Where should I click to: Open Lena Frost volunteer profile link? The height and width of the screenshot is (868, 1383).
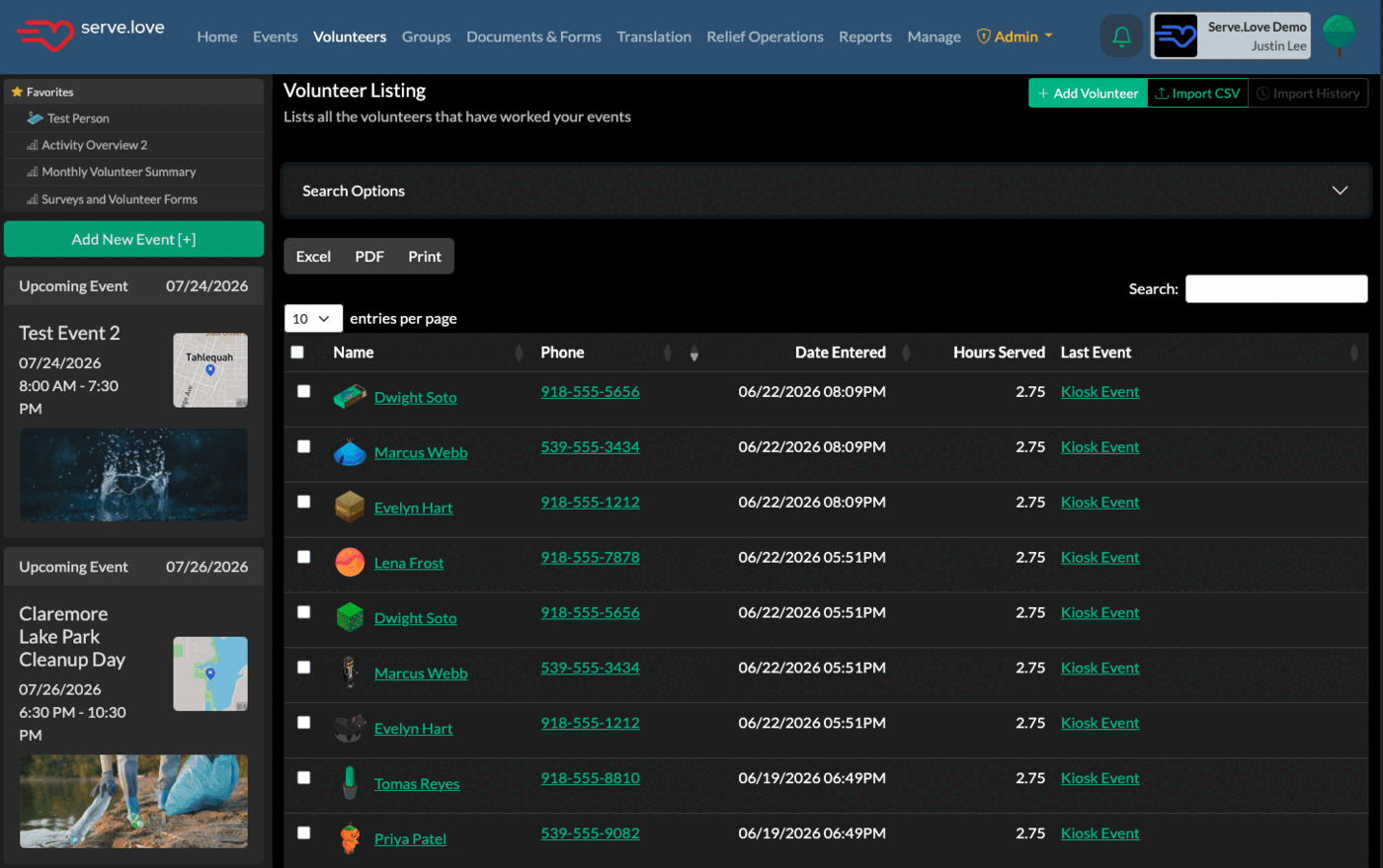pos(409,563)
